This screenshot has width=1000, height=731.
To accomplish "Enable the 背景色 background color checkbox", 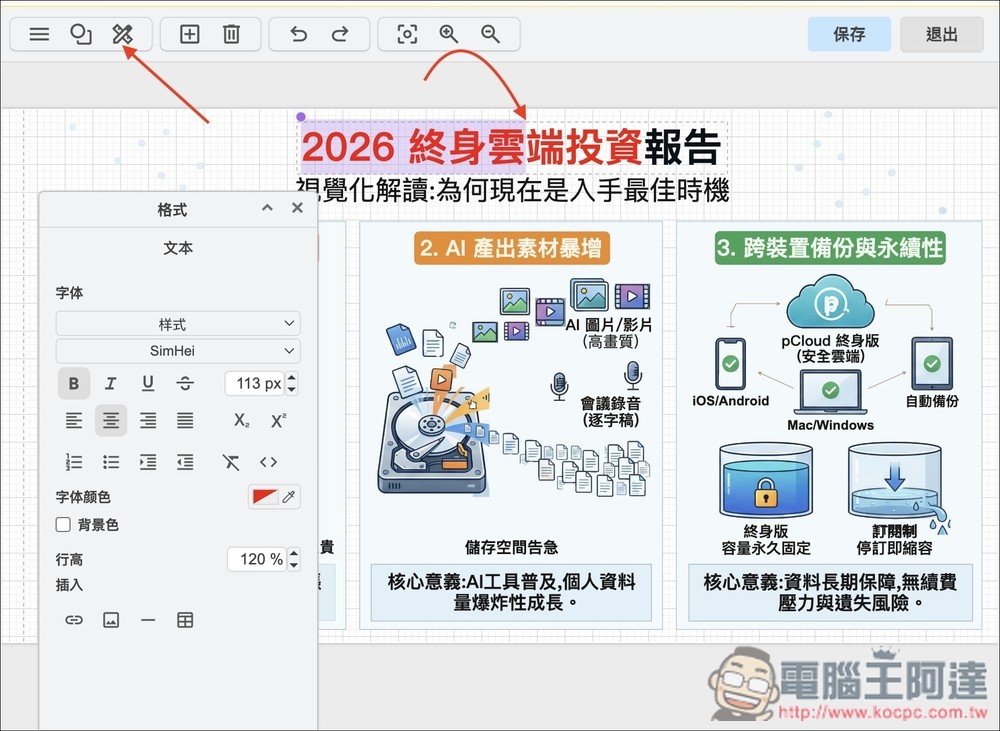I will tap(63, 524).
